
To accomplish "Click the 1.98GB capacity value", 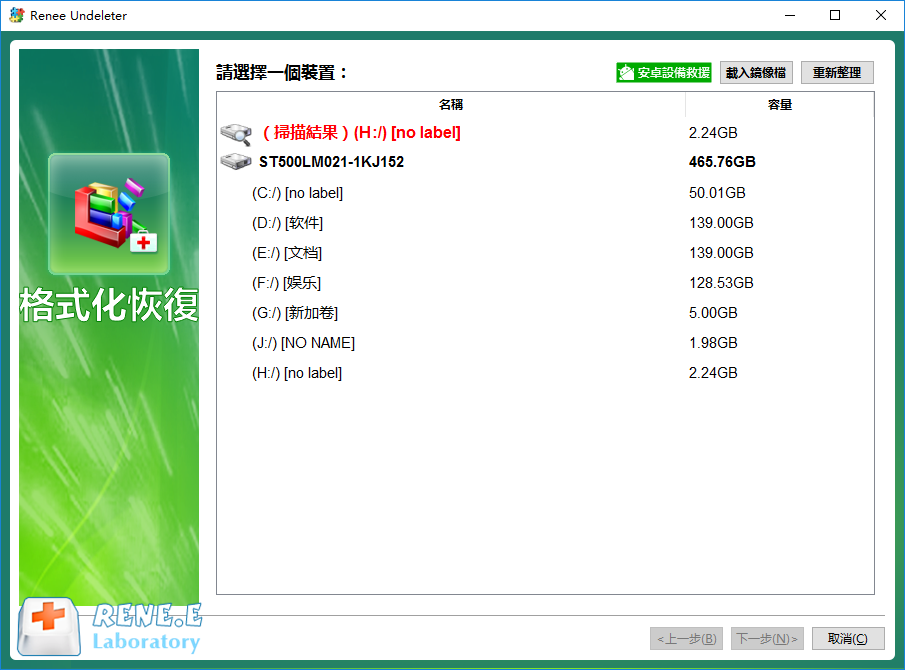I will pos(713,343).
